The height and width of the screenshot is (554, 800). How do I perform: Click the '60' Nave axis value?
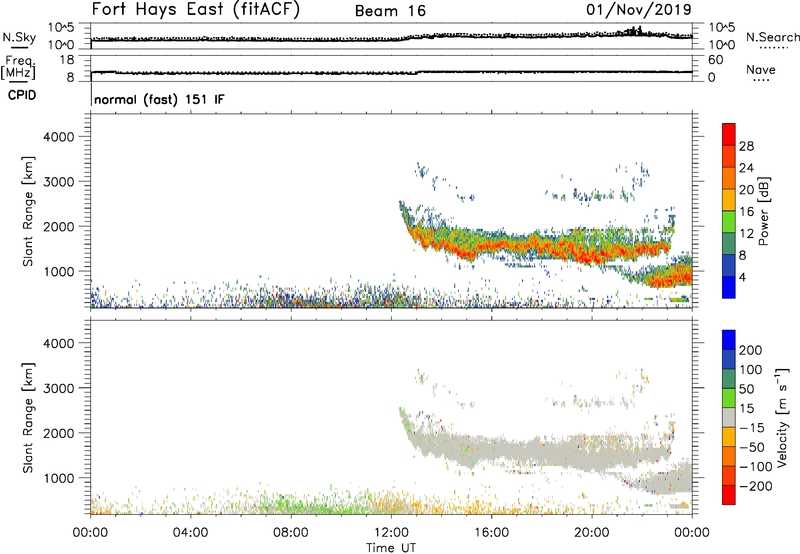click(x=715, y=60)
